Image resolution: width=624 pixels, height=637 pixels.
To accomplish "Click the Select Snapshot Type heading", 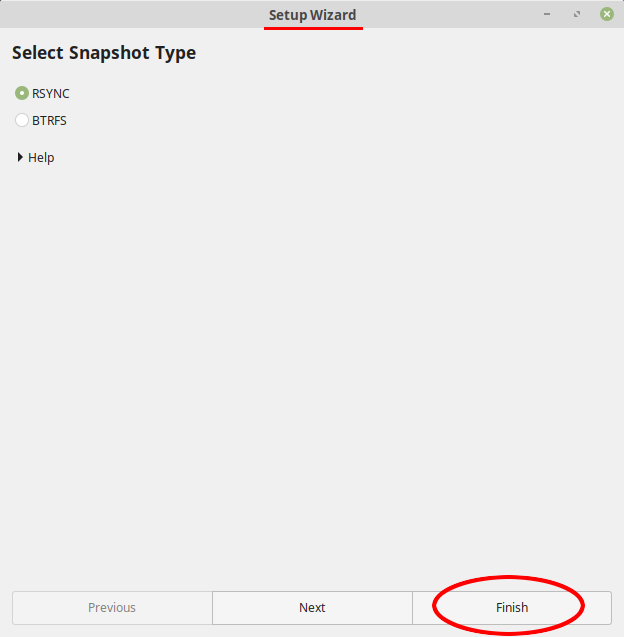I will pyautogui.click(x=104, y=53).
